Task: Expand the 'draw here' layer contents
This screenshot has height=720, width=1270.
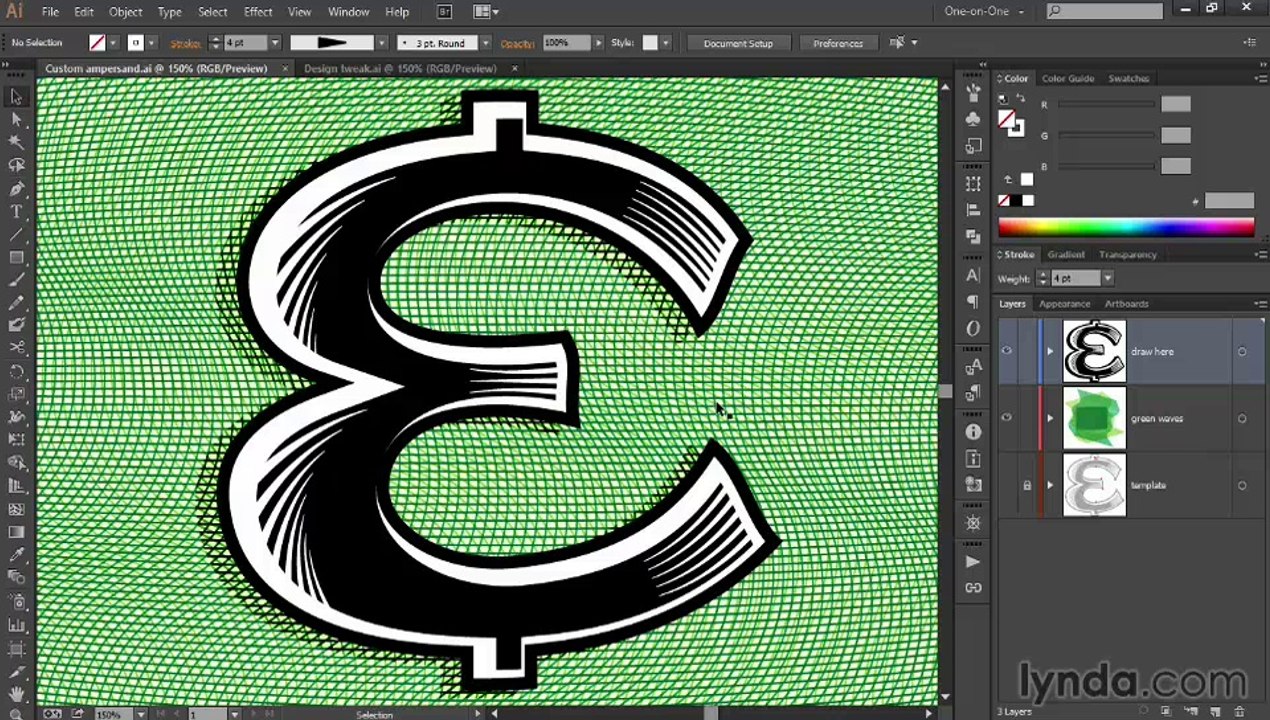Action: click(1050, 351)
